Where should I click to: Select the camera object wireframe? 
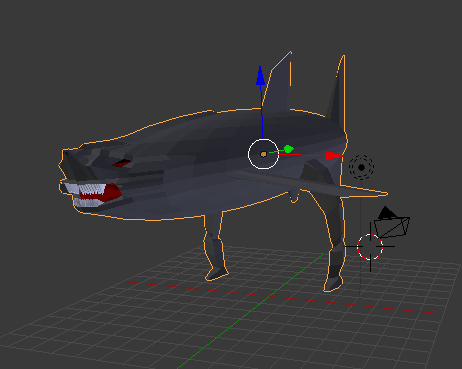pos(392,227)
